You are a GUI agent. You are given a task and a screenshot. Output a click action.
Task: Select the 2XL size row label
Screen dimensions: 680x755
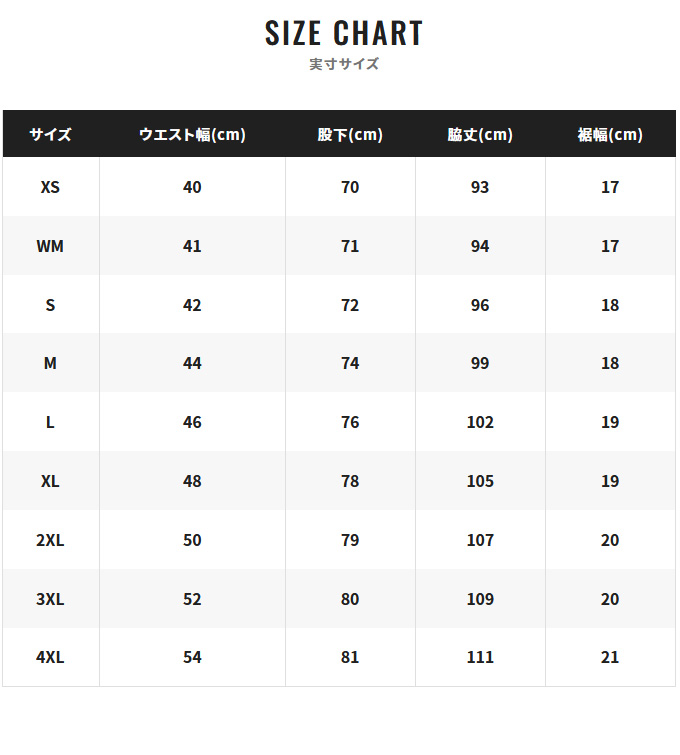pos(50,540)
